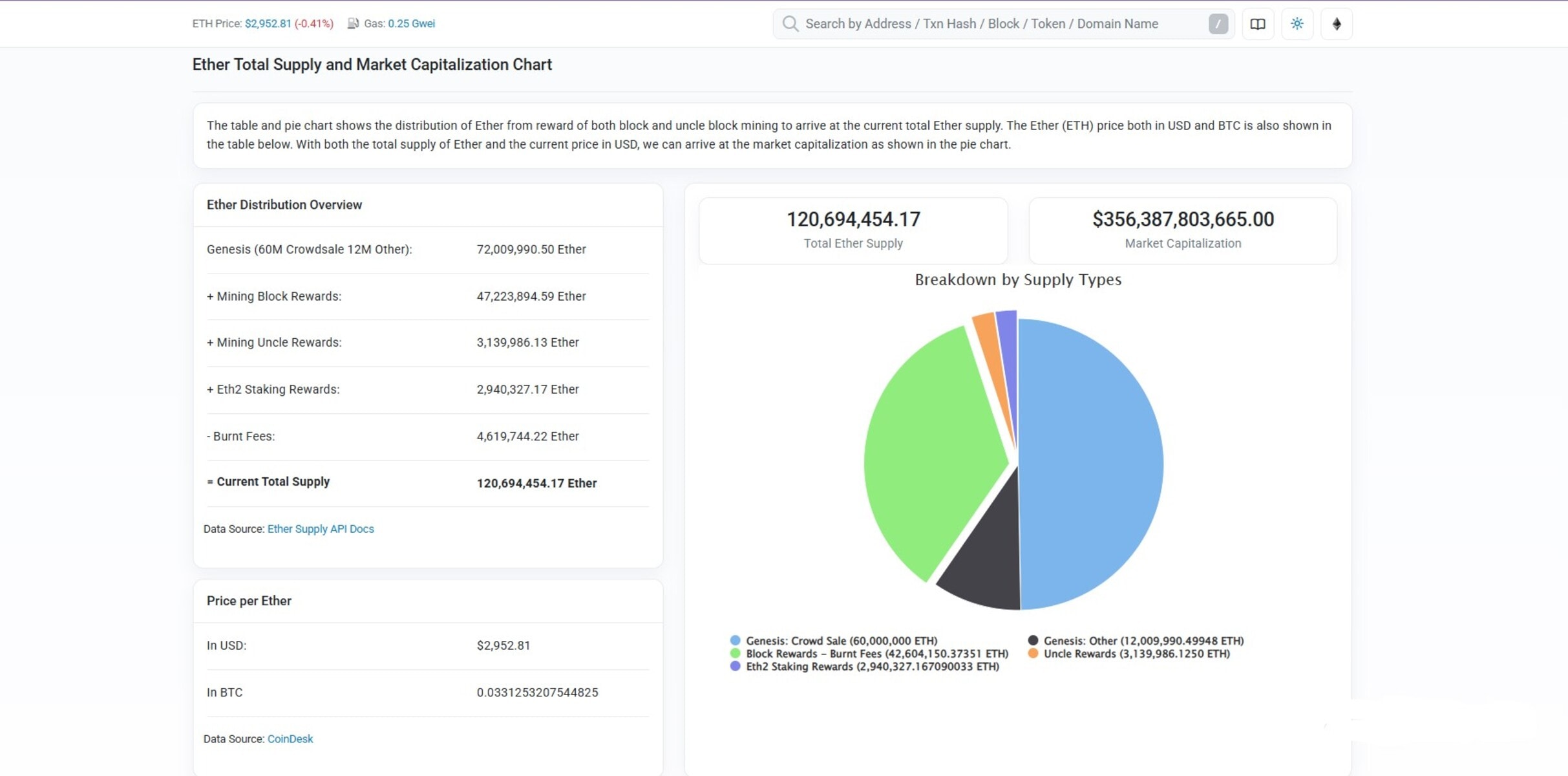The image size is (1568, 776).
Task: Toggle 'Eth2 Staking Rewards' legend entry
Action: point(871,666)
